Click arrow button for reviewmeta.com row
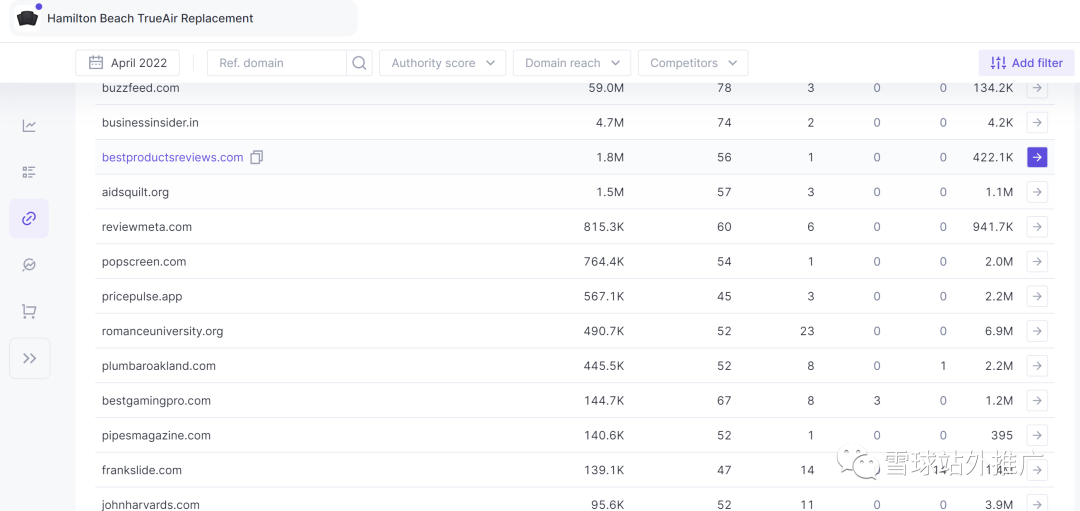 (1037, 227)
